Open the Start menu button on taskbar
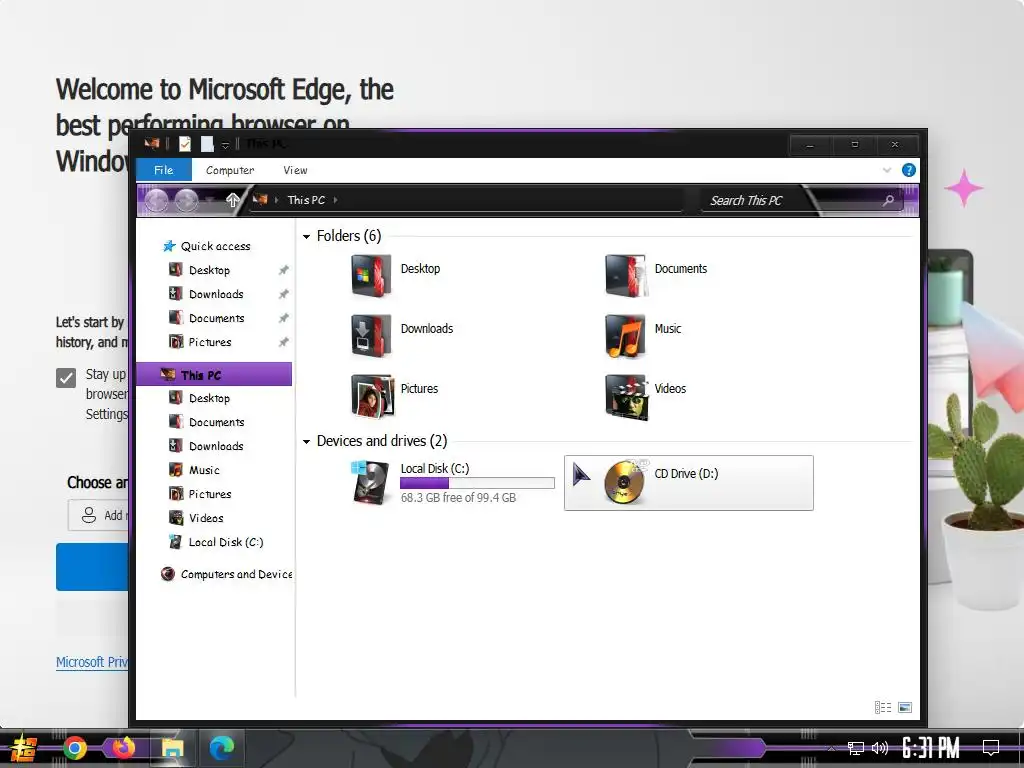Image resolution: width=1024 pixels, height=768 pixels. coord(24,748)
